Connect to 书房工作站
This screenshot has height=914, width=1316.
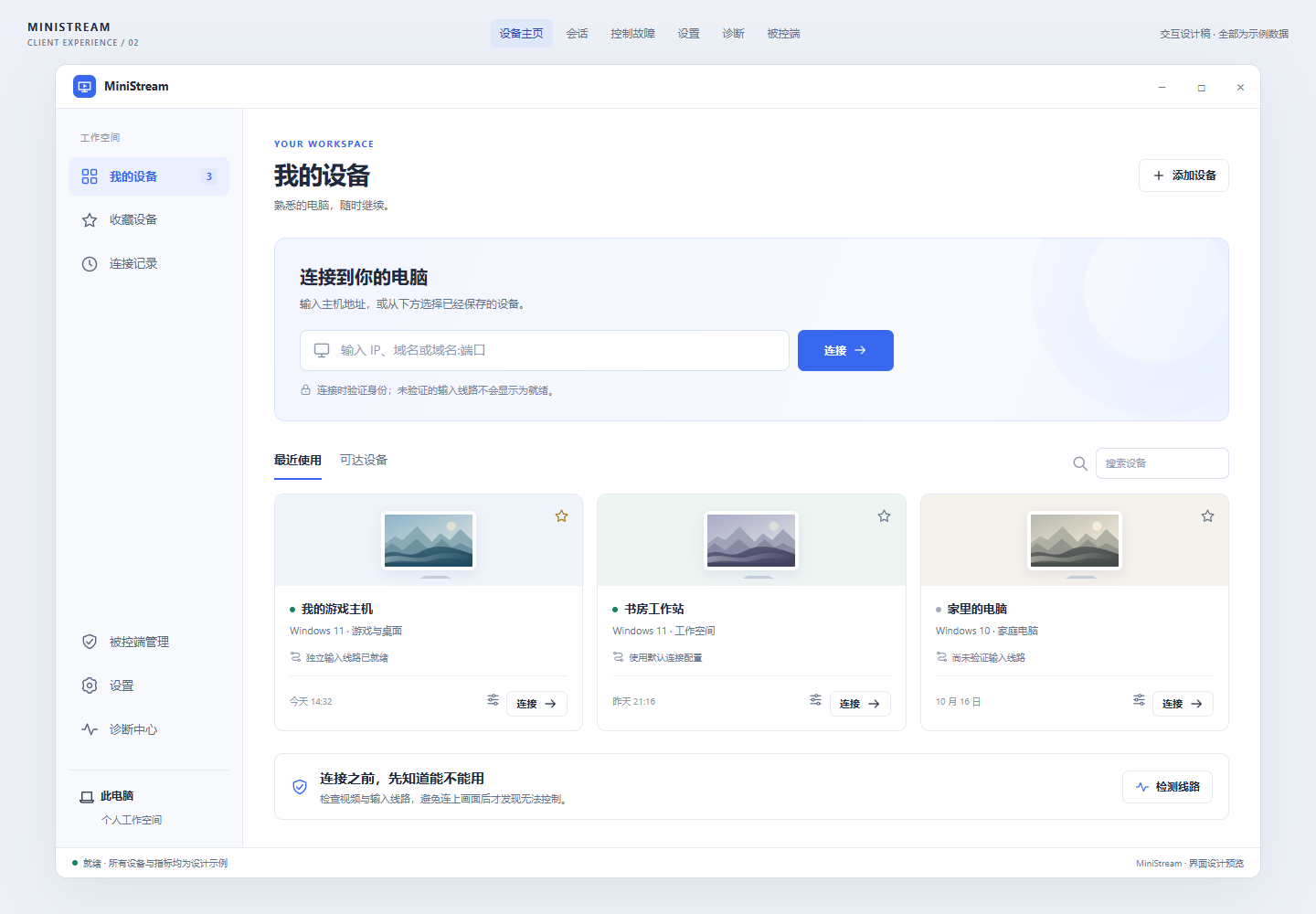[x=860, y=704]
